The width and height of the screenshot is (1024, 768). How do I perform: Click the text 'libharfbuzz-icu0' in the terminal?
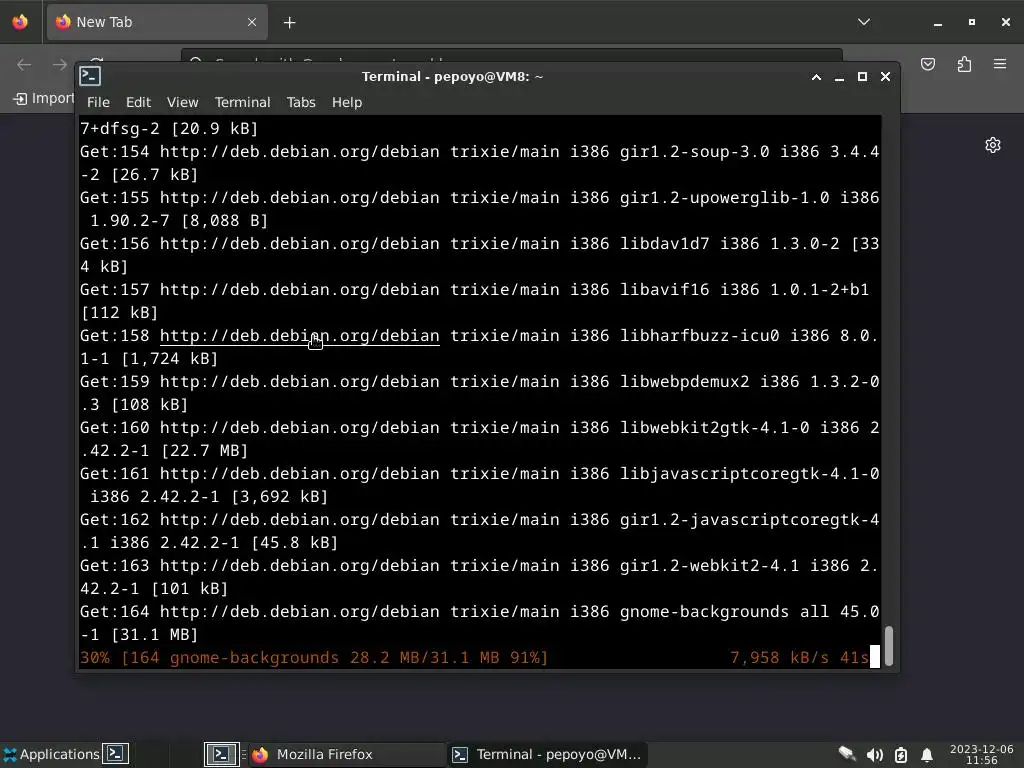[699, 336]
